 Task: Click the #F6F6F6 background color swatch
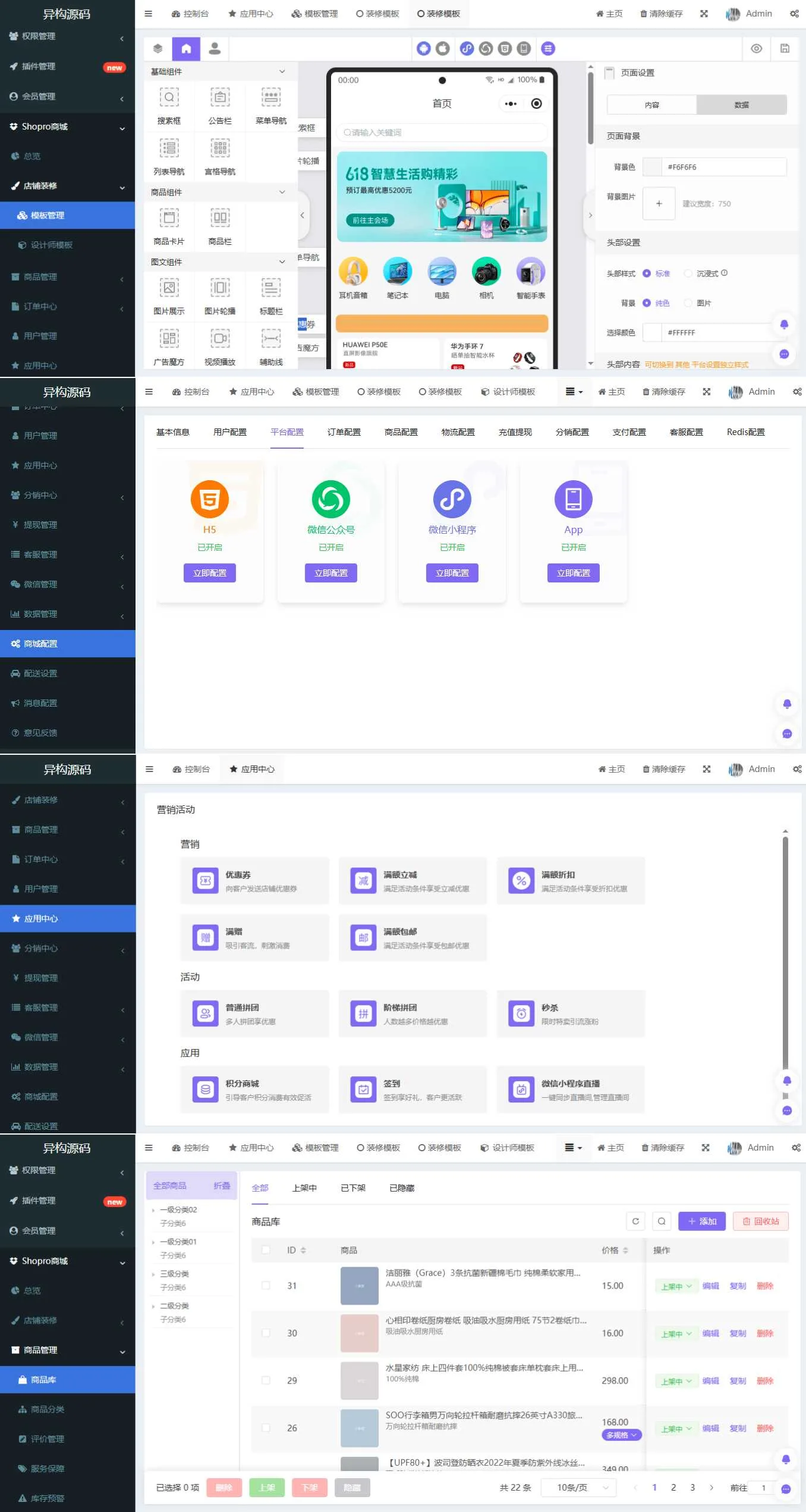click(x=652, y=167)
